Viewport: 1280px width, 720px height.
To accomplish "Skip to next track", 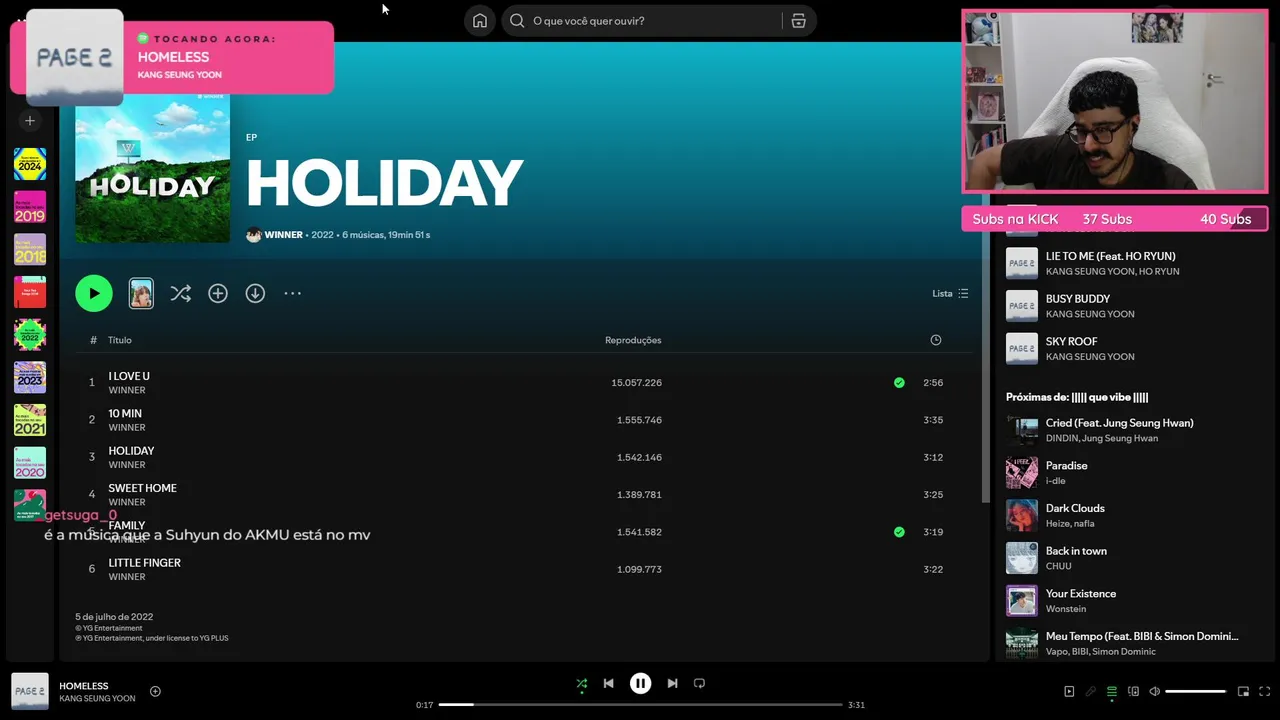I will [x=672, y=684].
